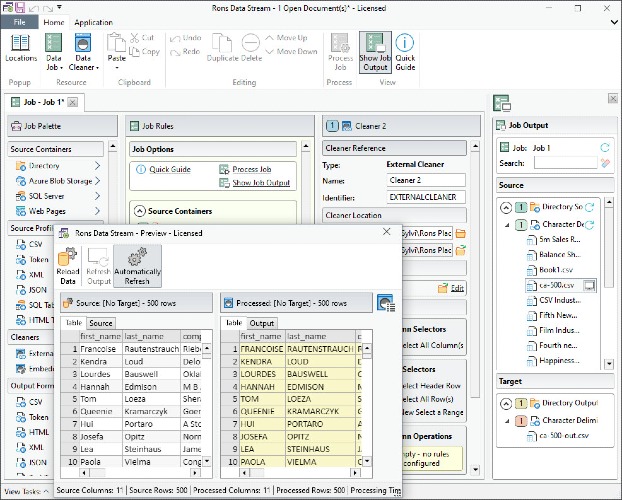Expand SQL Server arrow
This screenshot has width=622, height=500.
coord(98,196)
